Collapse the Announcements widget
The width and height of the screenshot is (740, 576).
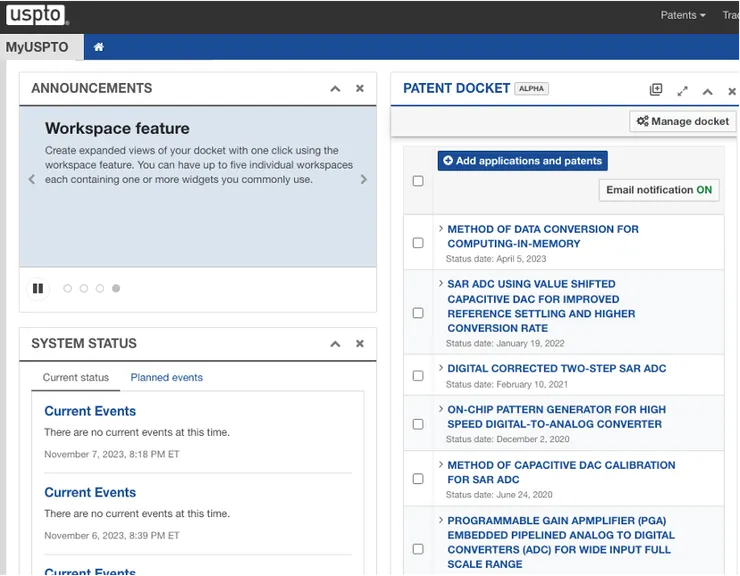pos(336,89)
